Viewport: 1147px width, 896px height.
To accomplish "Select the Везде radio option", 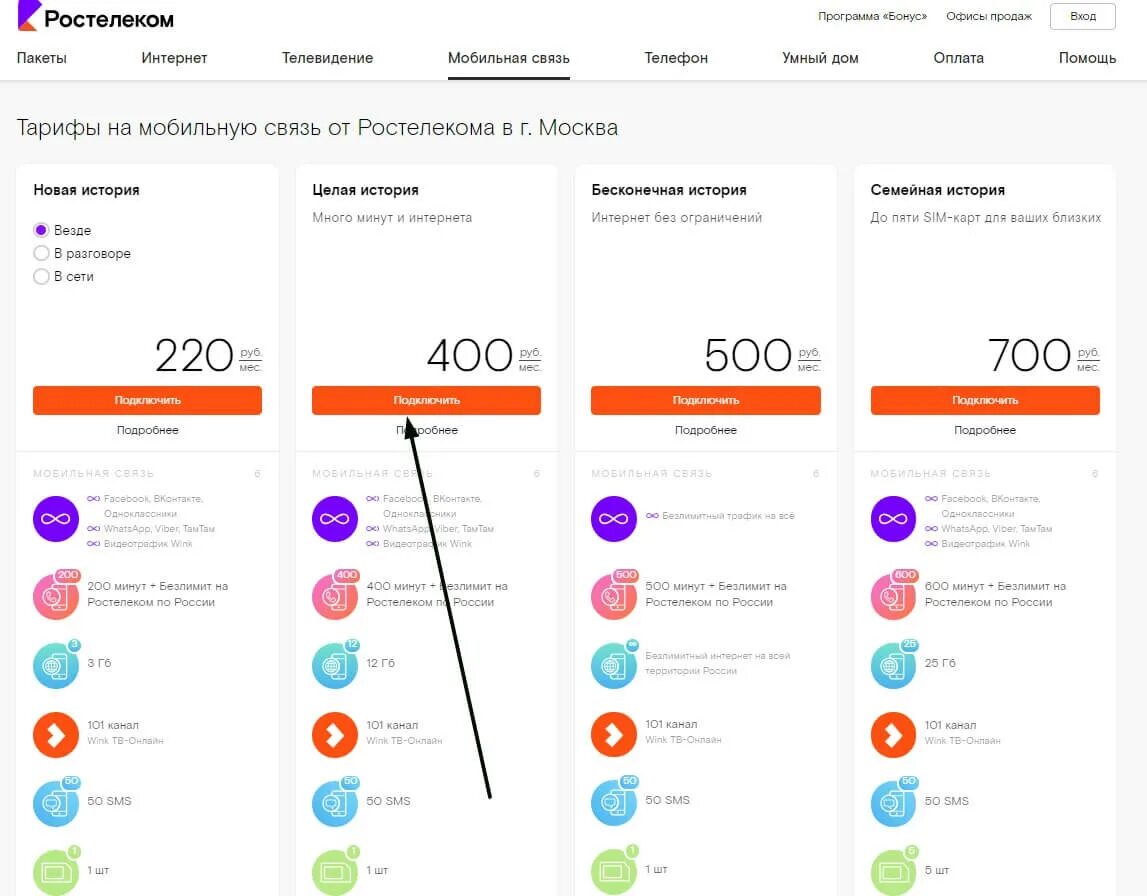I will tap(41, 230).
